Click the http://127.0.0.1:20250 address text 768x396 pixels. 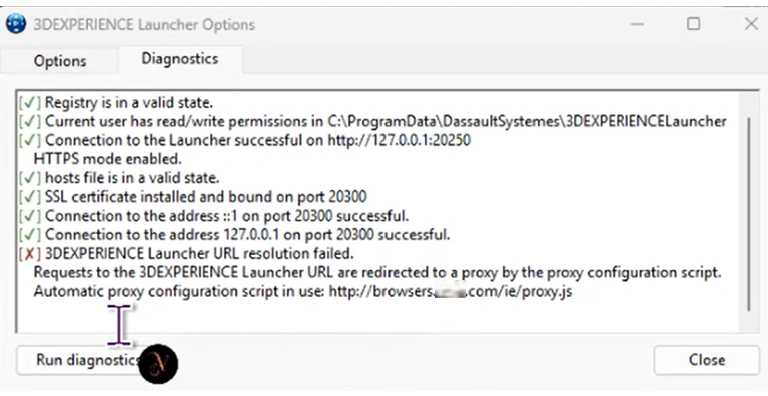pyautogui.click(x=399, y=140)
